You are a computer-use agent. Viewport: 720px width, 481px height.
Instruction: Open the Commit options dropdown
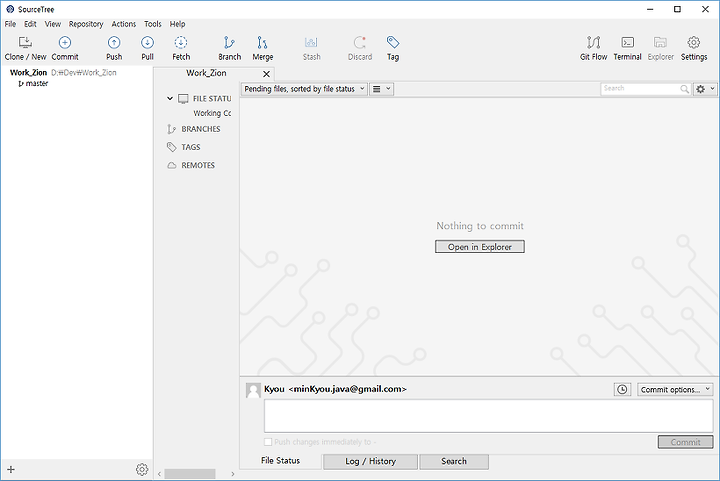pos(675,389)
